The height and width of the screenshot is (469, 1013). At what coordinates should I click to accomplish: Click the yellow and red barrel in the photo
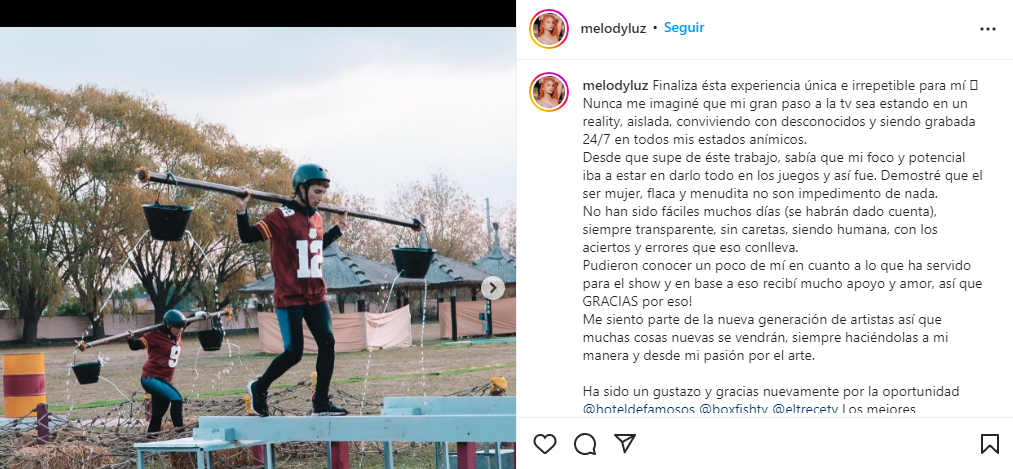pos(24,384)
